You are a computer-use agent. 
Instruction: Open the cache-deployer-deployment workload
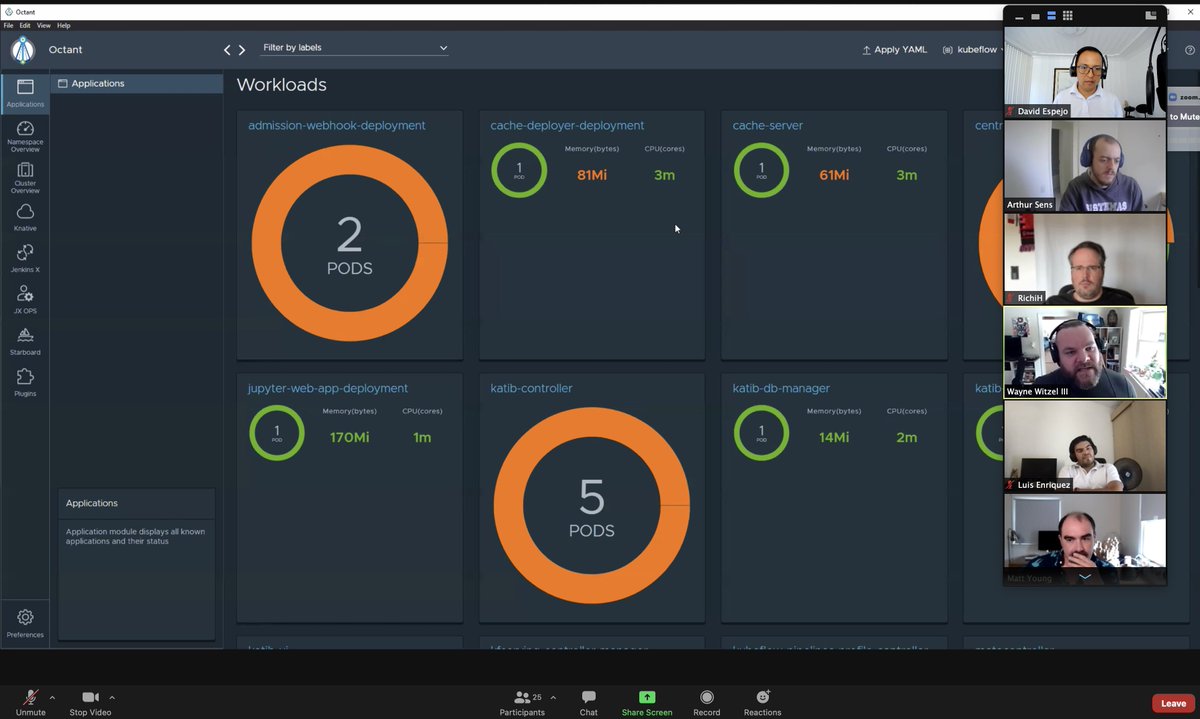click(x=567, y=126)
